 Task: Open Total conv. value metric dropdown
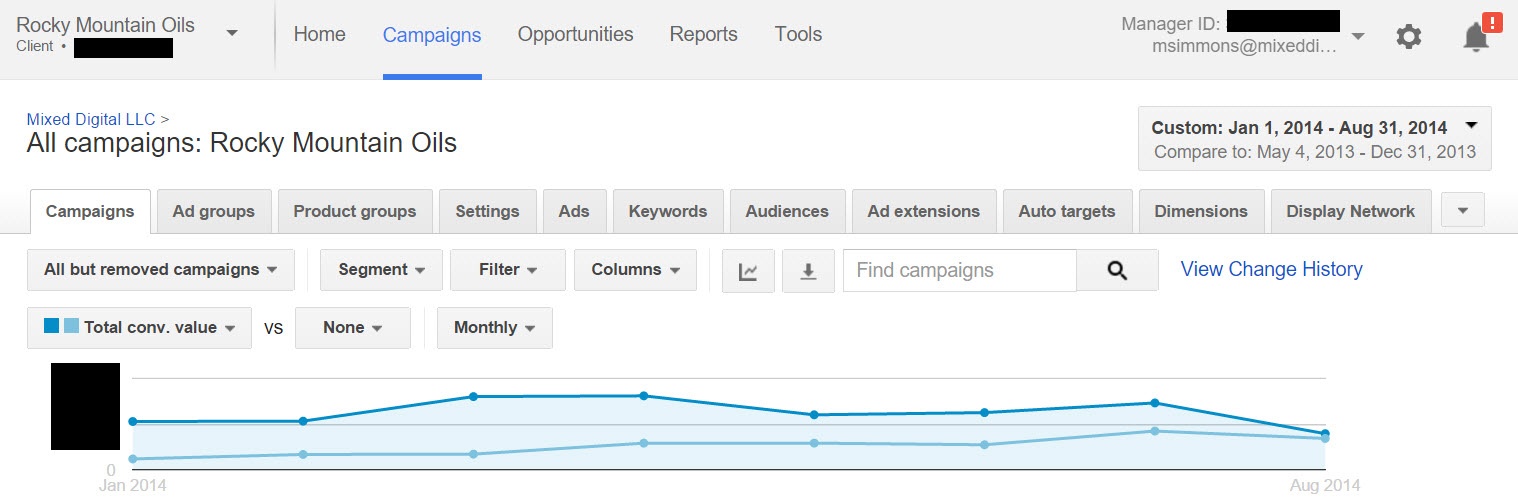[x=139, y=328]
